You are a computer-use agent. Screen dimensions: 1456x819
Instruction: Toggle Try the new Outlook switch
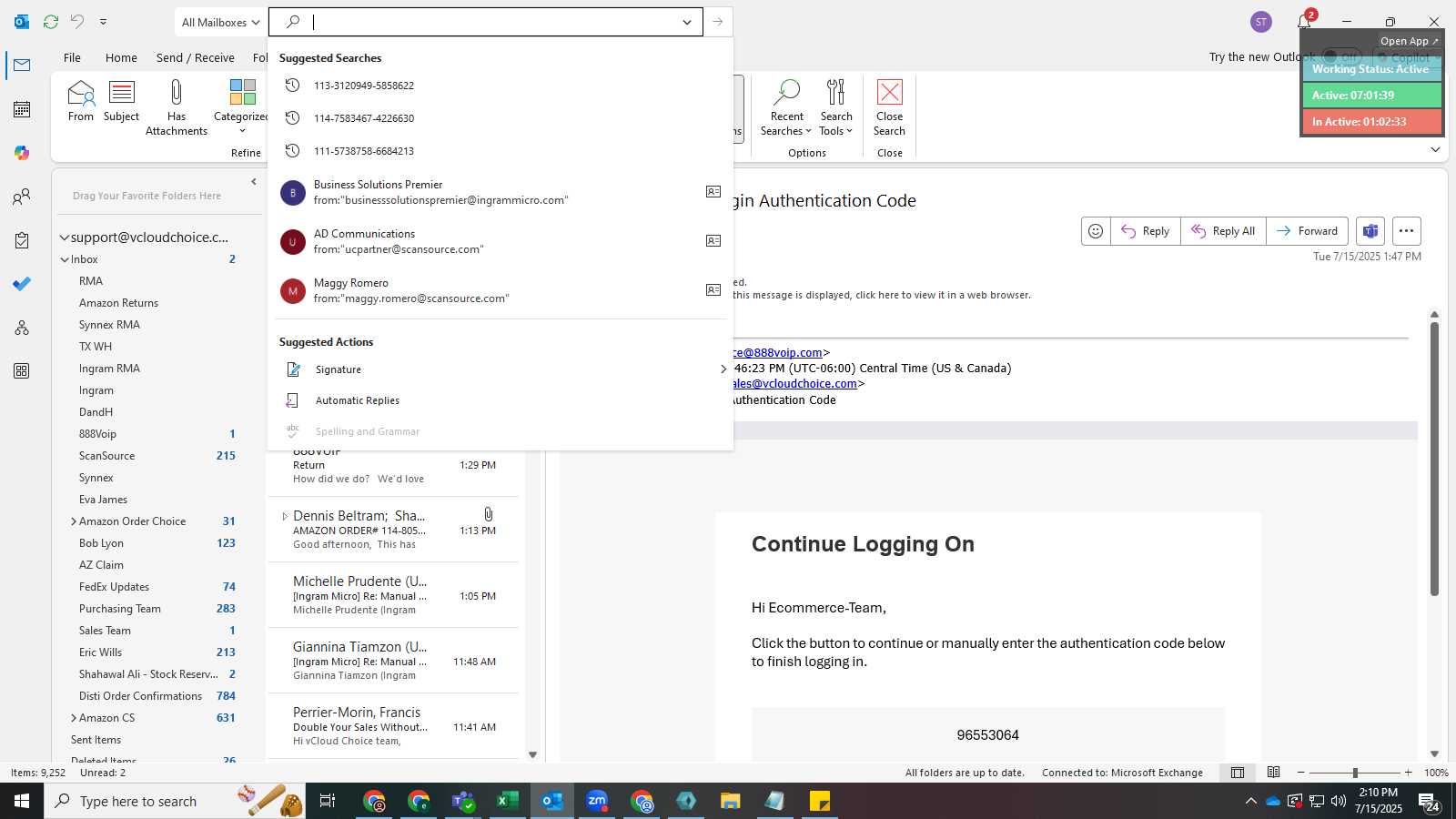point(1341,56)
